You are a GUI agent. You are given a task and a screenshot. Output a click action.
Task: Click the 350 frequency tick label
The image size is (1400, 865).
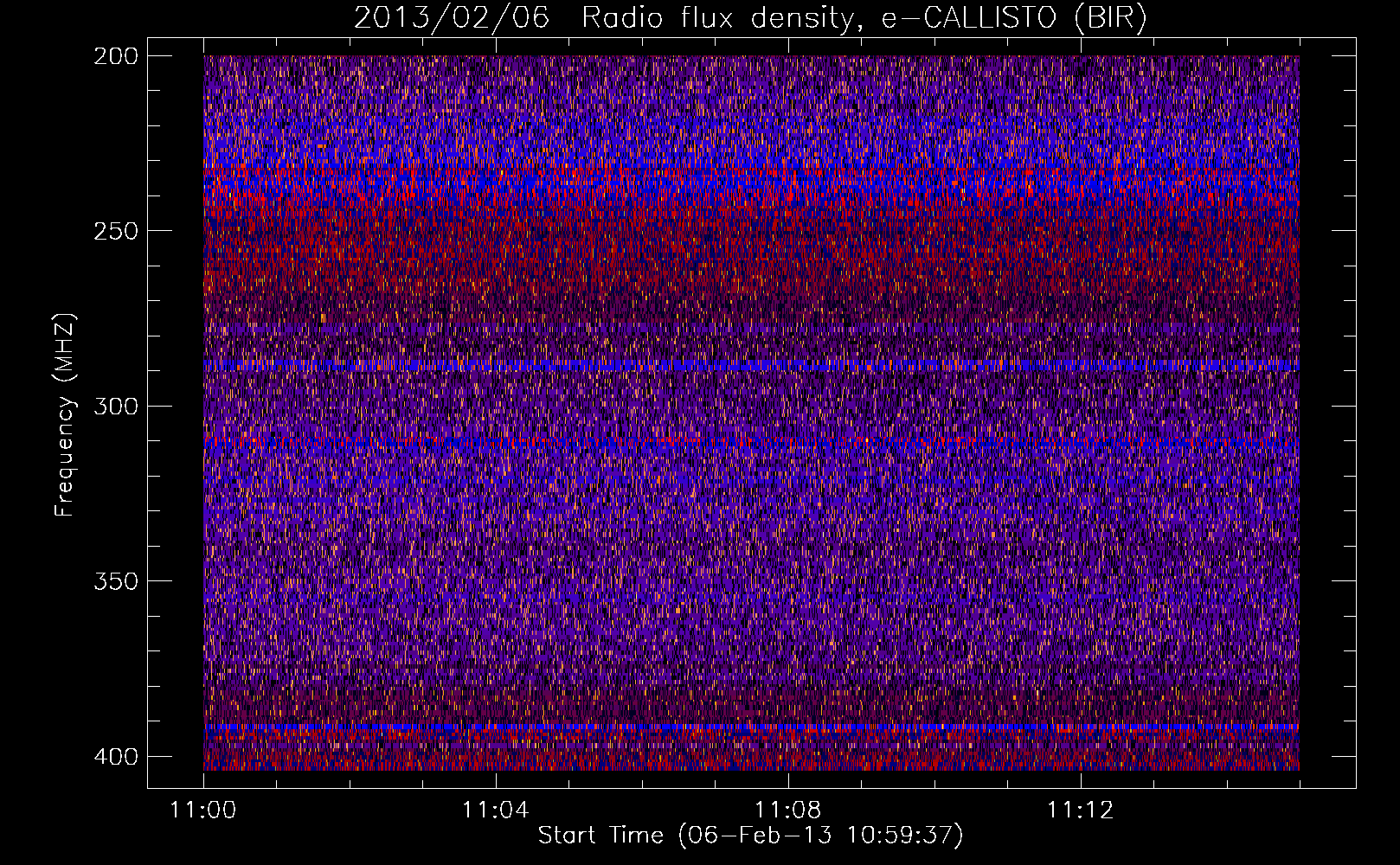(x=115, y=581)
